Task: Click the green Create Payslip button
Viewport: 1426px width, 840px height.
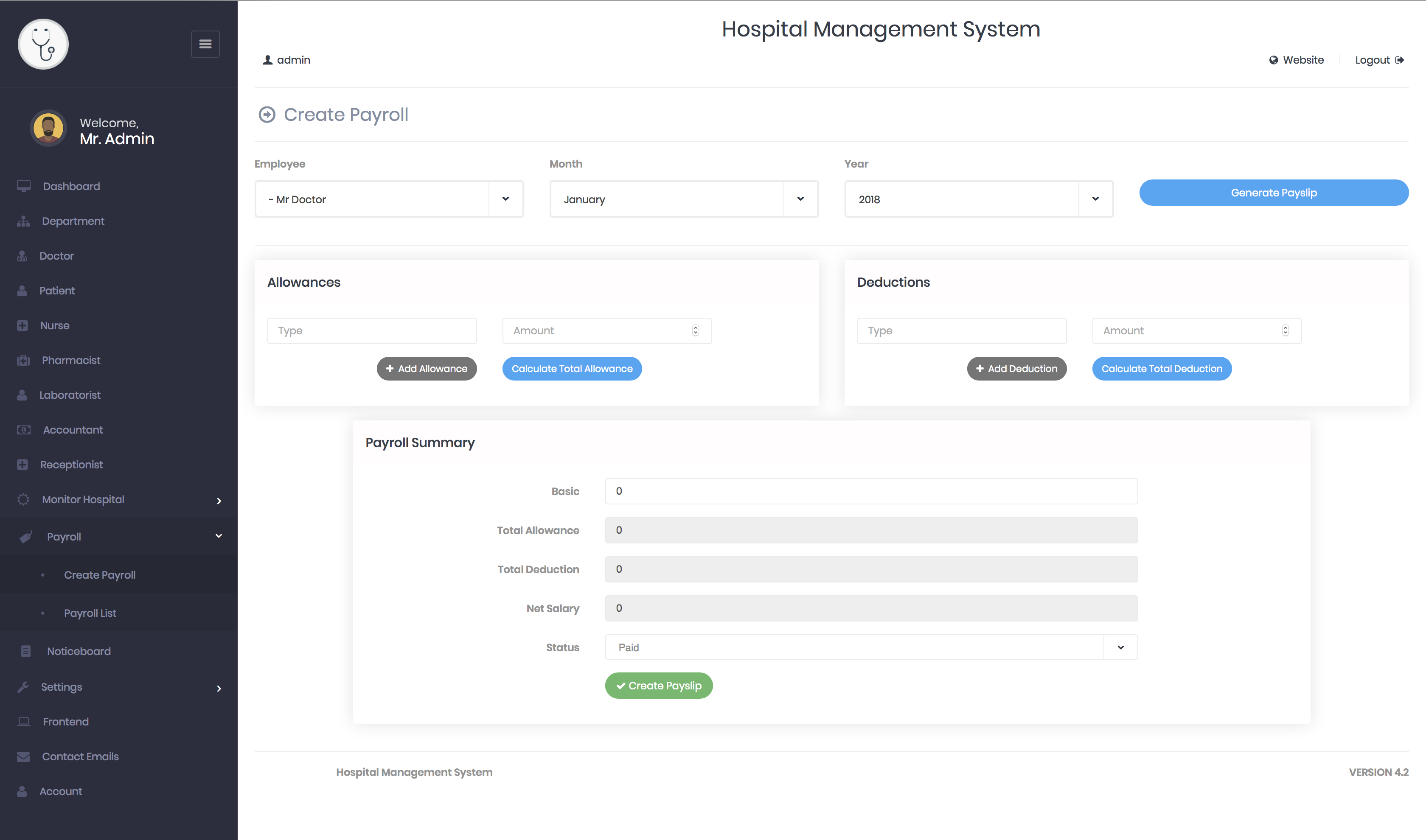Action: (x=659, y=686)
